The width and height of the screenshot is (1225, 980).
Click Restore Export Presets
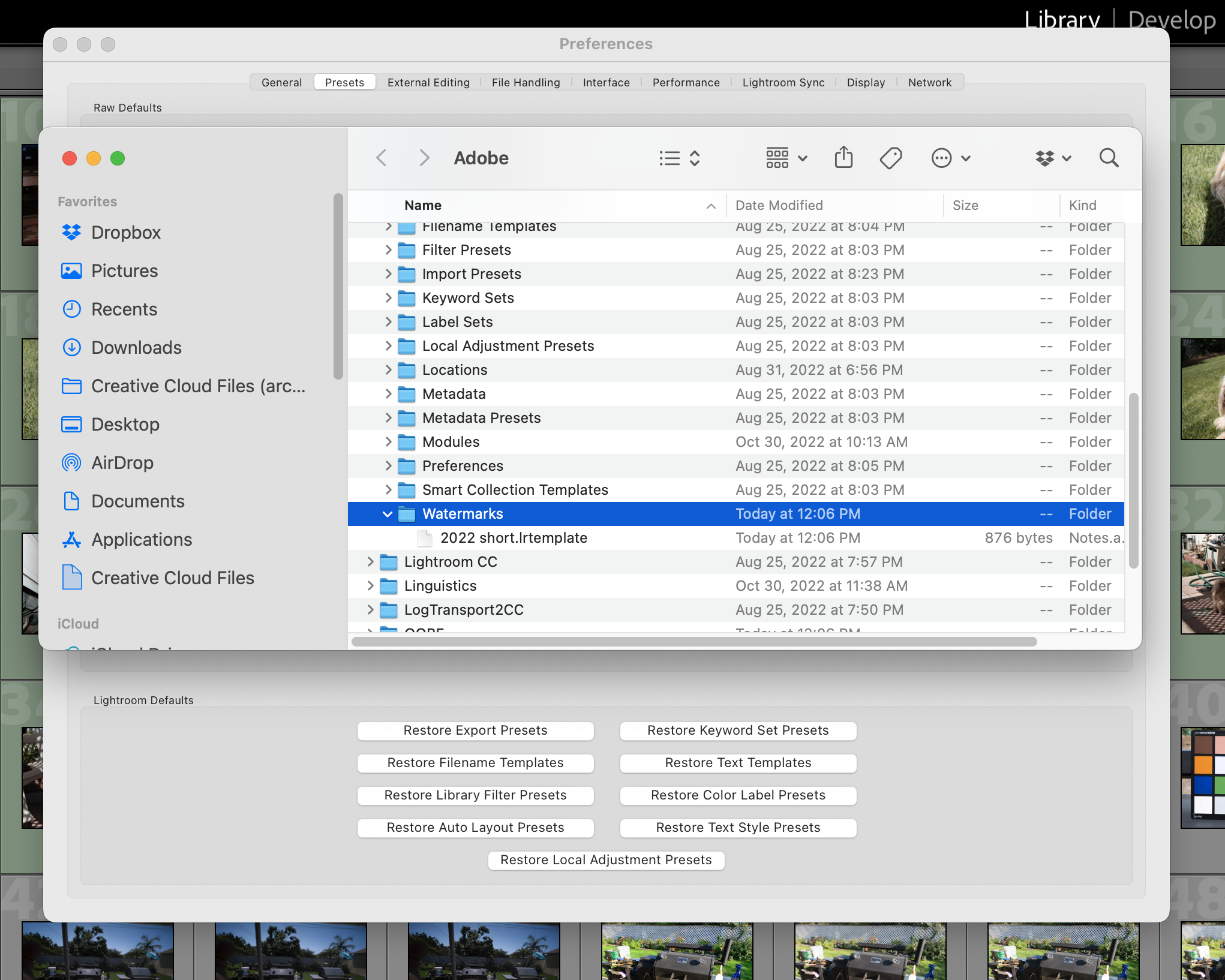(x=475, y=731)
